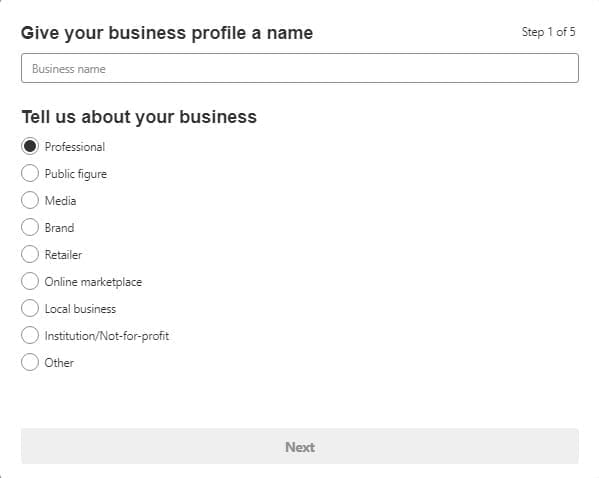599x478 pixels.
Task: Click the 'Local business' label text
Action: tap(80, 309)
